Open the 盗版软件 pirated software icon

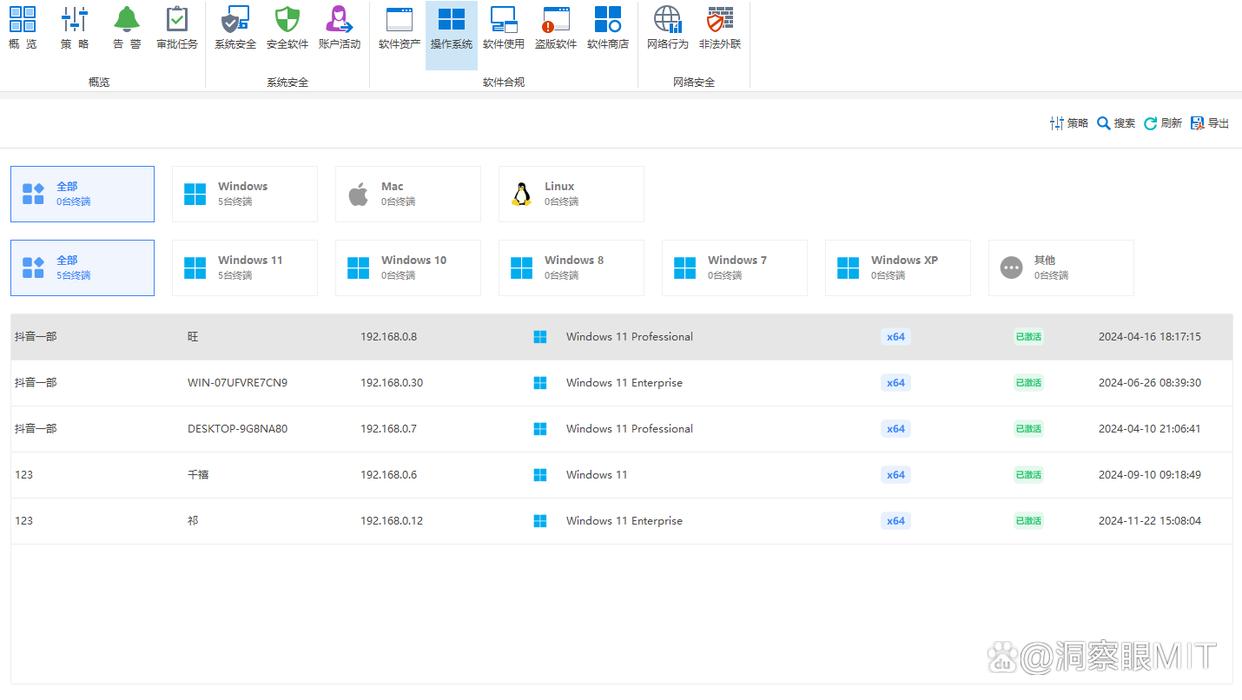point(555,28)
